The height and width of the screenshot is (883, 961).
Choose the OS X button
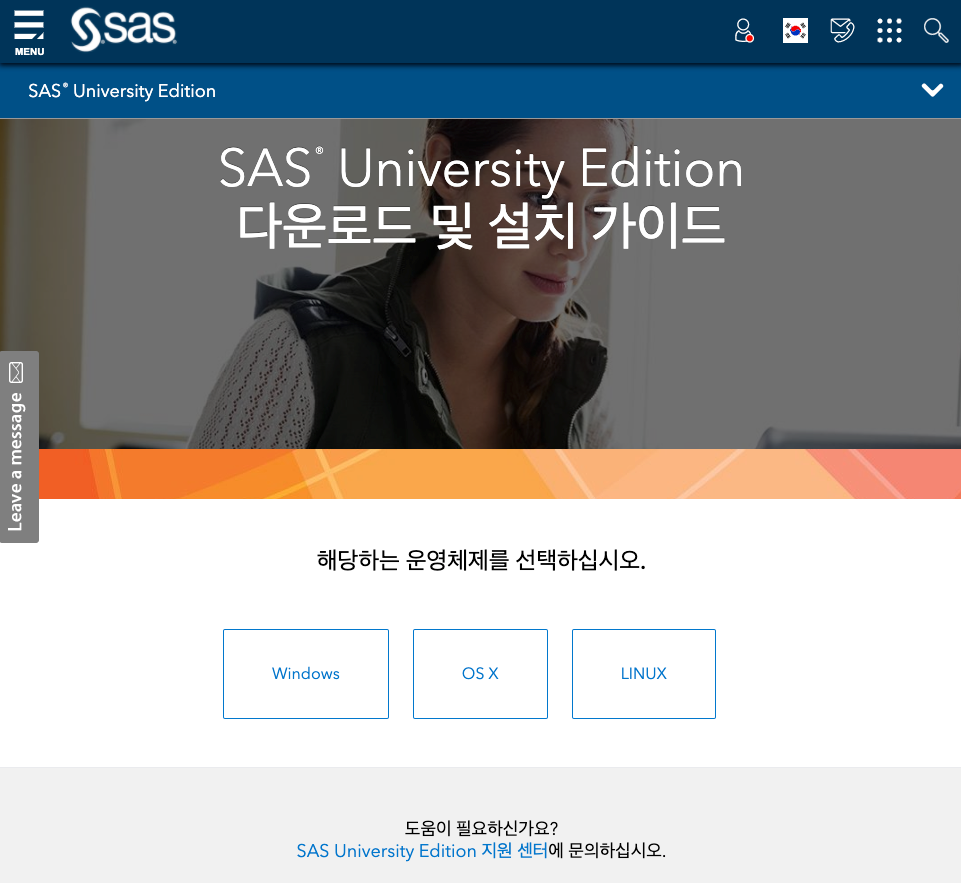(x=480, y=673)
